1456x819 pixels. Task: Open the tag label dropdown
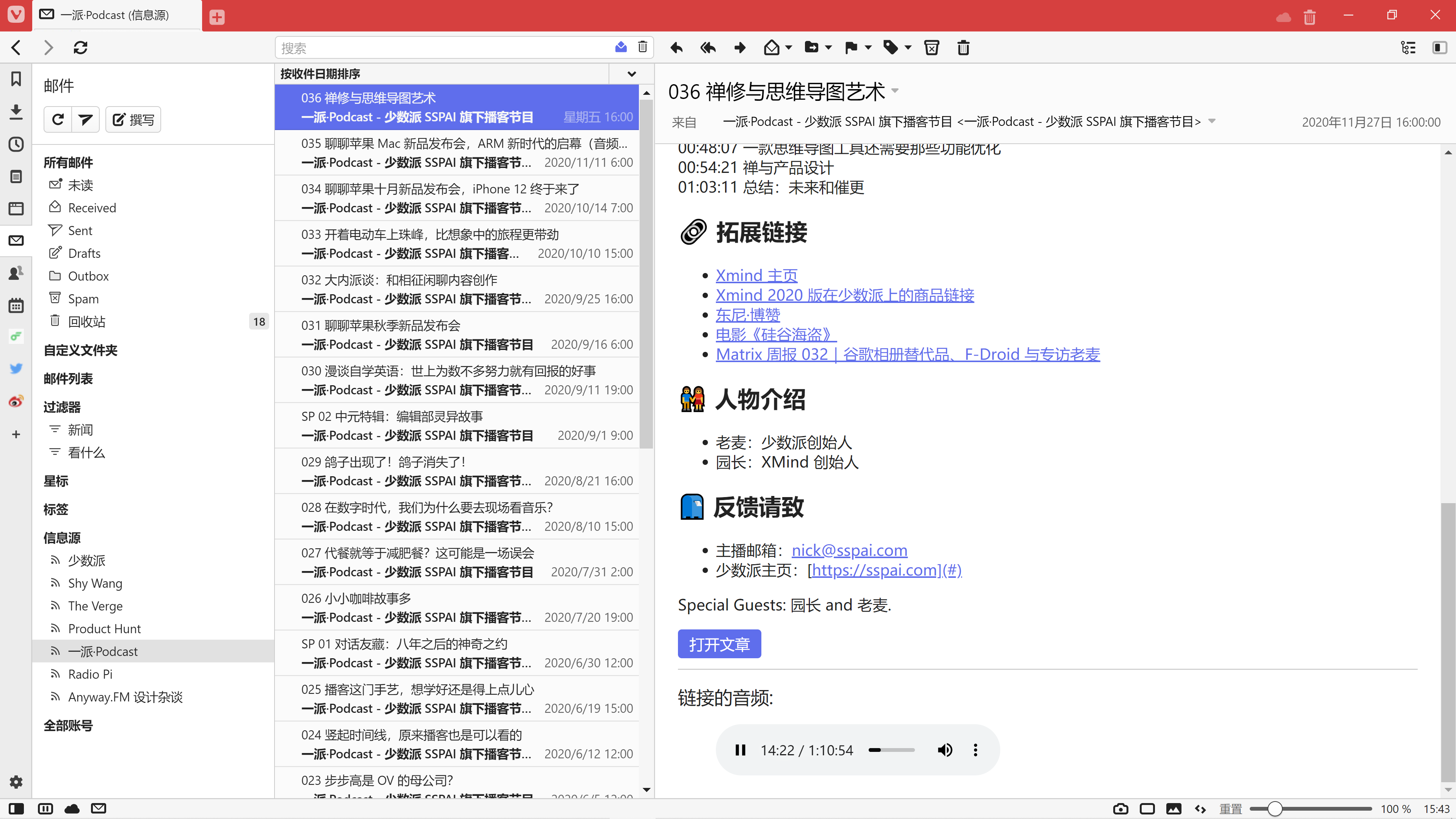908,47
